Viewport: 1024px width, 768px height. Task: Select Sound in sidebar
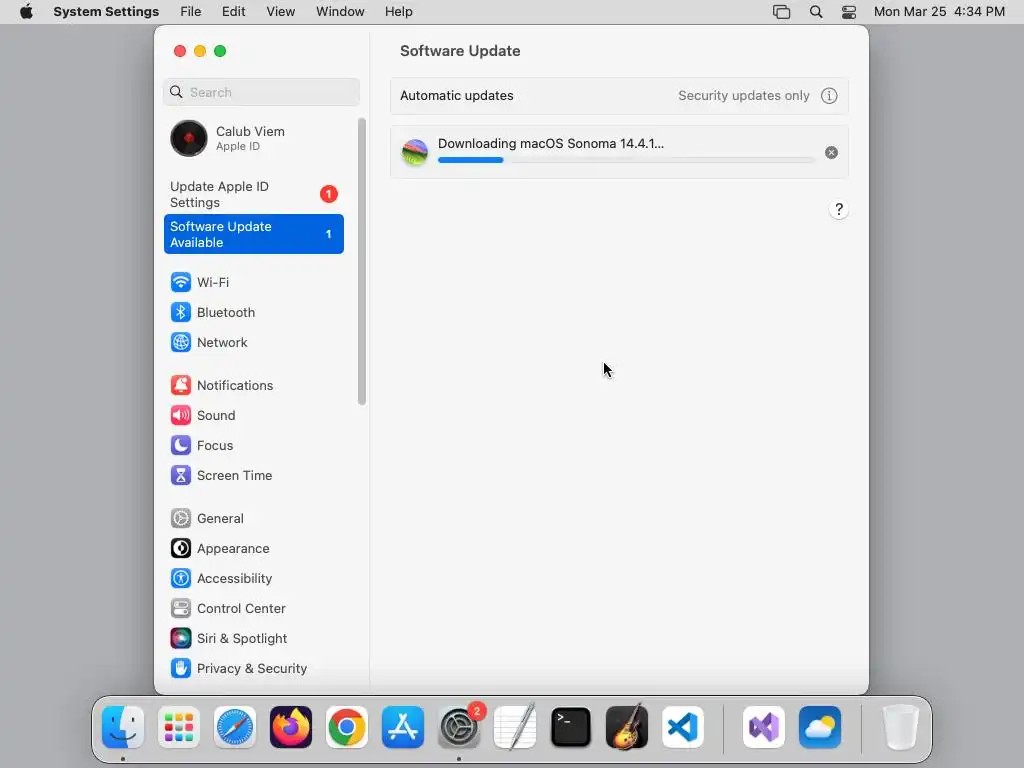(x=253, y=415)
